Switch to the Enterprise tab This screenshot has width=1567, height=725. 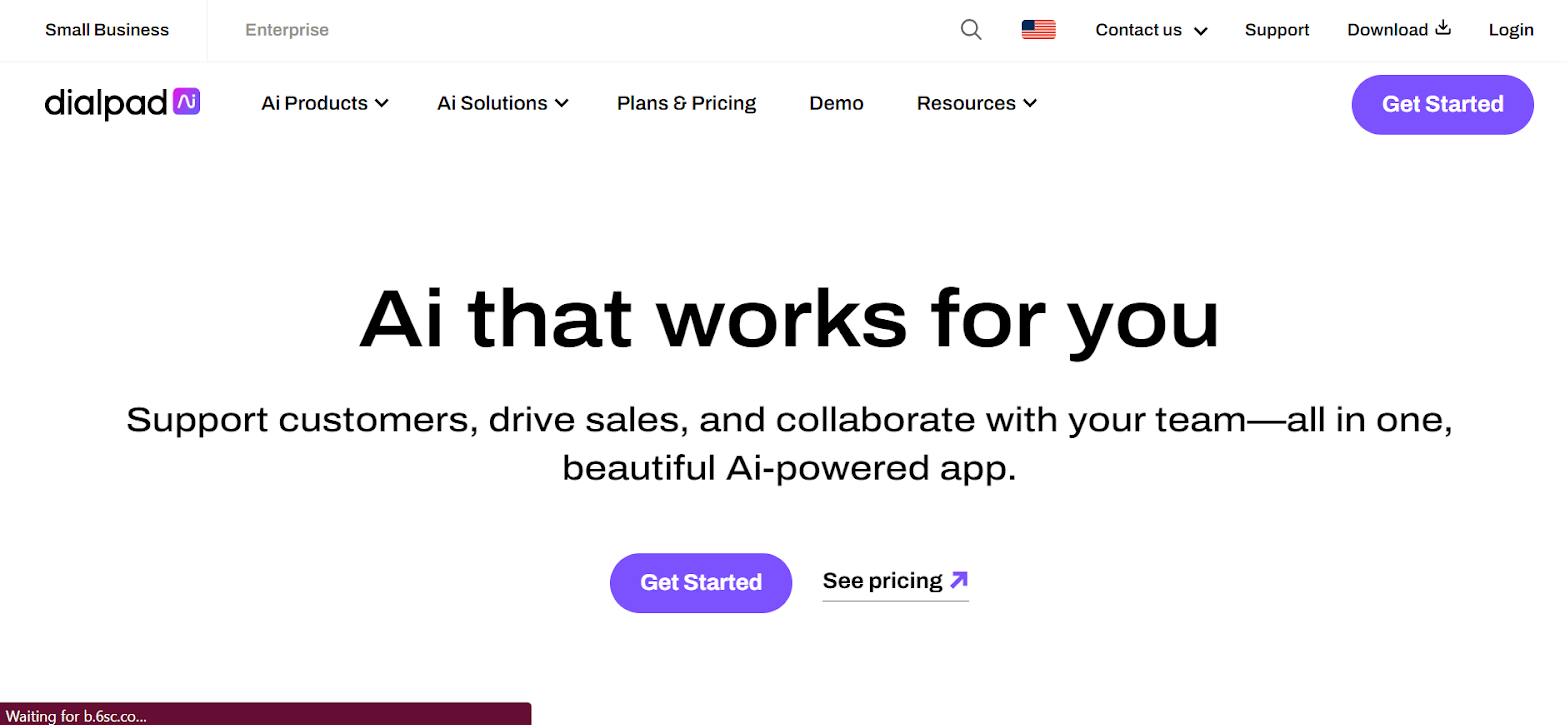(x=287, y=30)
